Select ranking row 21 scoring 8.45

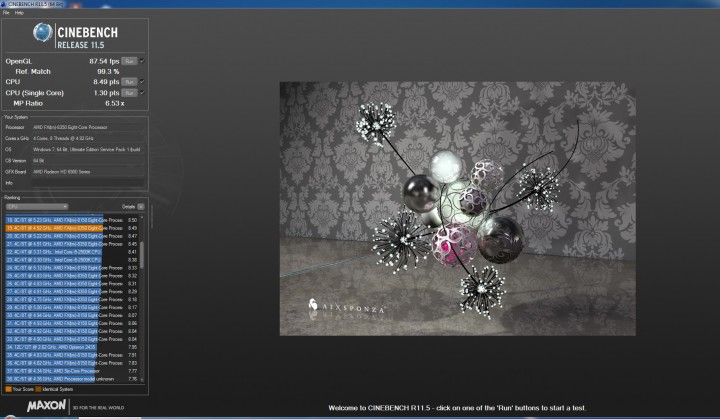[x=72, y=244]
